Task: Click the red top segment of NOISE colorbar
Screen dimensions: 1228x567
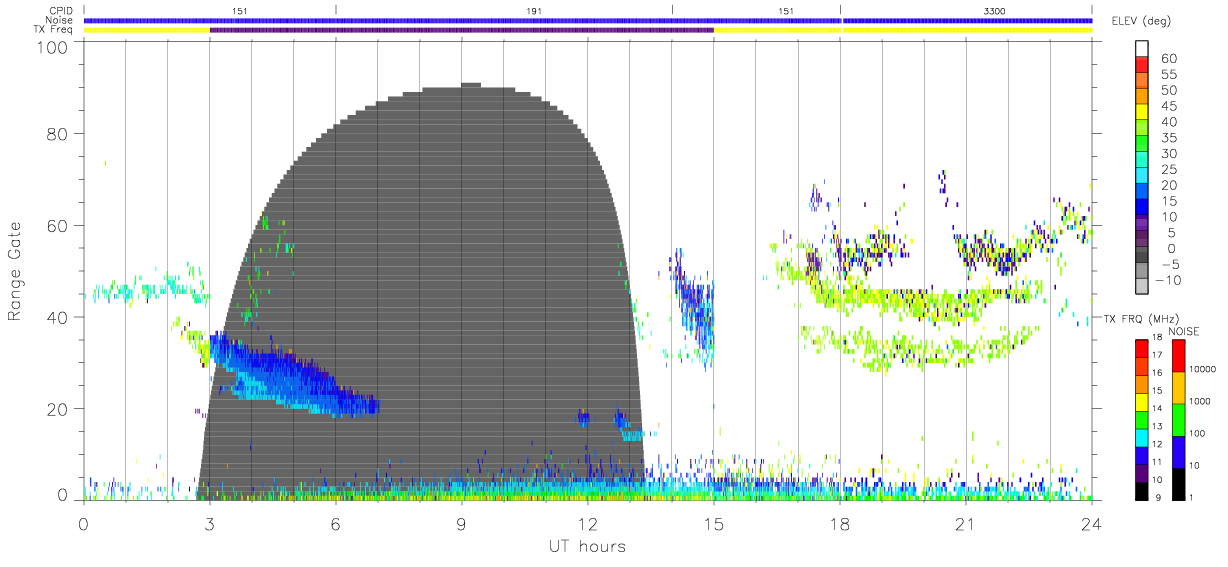Action: pos(1178,356)
